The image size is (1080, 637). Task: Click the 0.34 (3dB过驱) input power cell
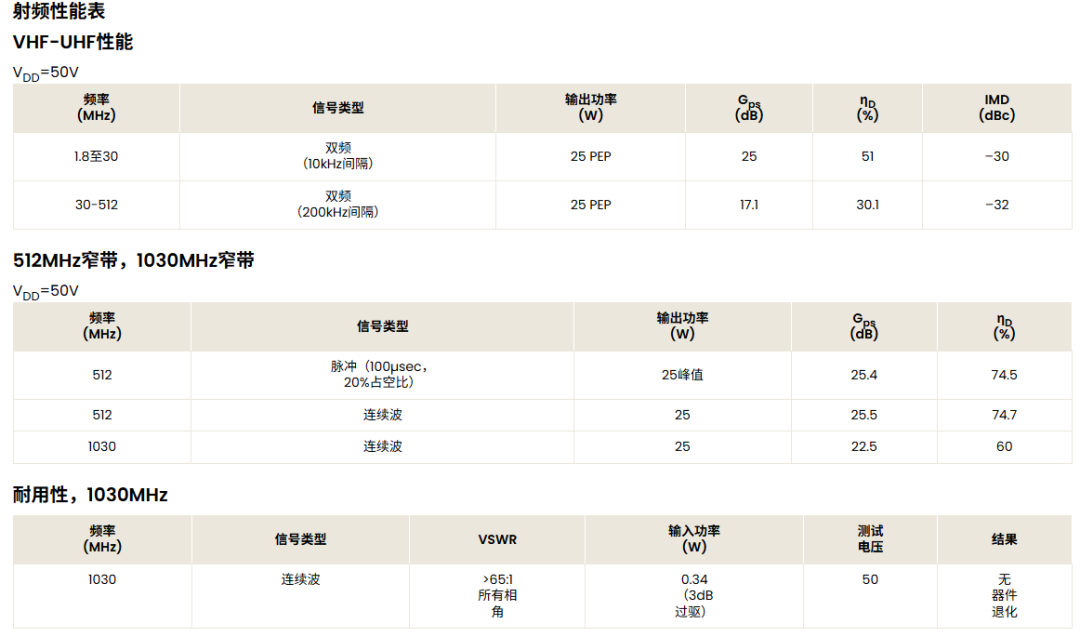[x=694, y=595]
